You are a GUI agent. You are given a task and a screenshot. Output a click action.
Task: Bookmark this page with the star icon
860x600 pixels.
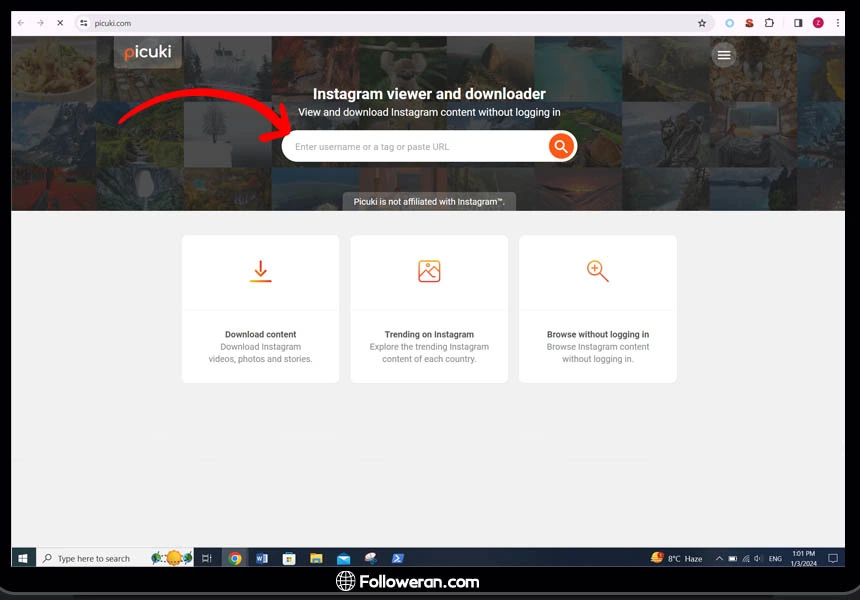coord(702,23)
